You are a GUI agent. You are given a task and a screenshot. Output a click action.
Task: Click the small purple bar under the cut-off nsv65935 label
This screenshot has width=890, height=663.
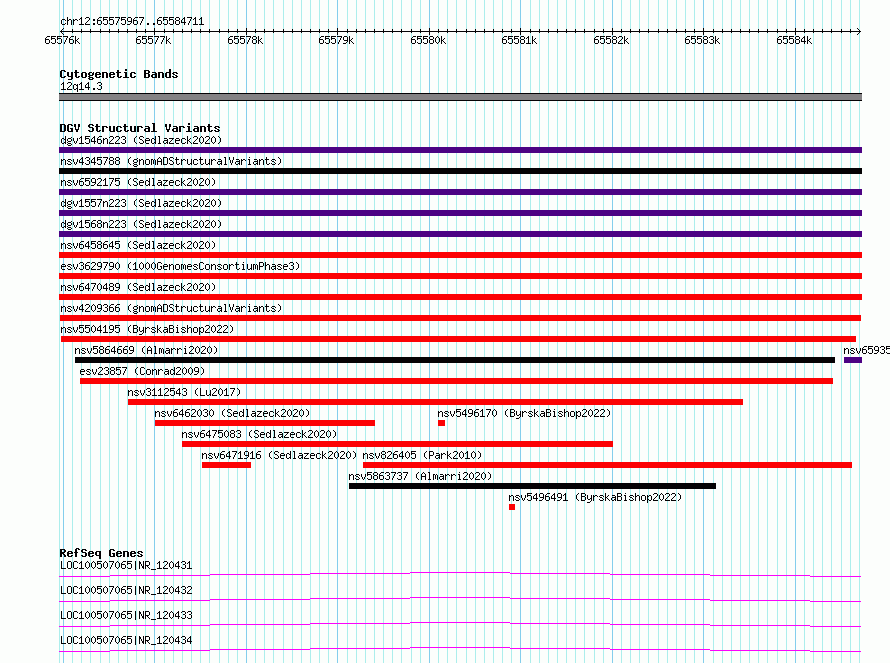(x=853, y=360)
